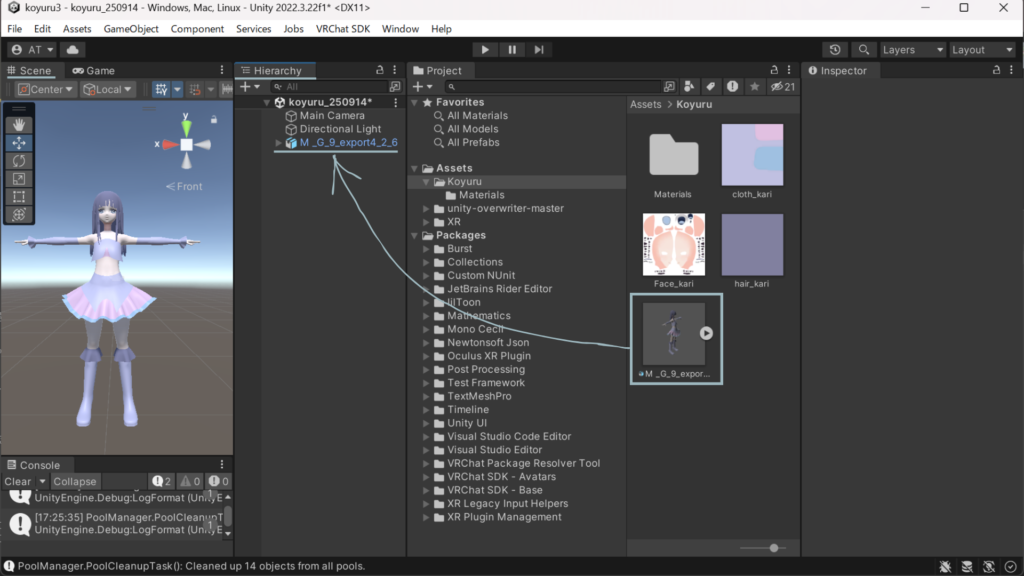The height and width of the screenshot is (576, 1024).
Task: Open the Layout dropdown
Action: coord(981,49)
